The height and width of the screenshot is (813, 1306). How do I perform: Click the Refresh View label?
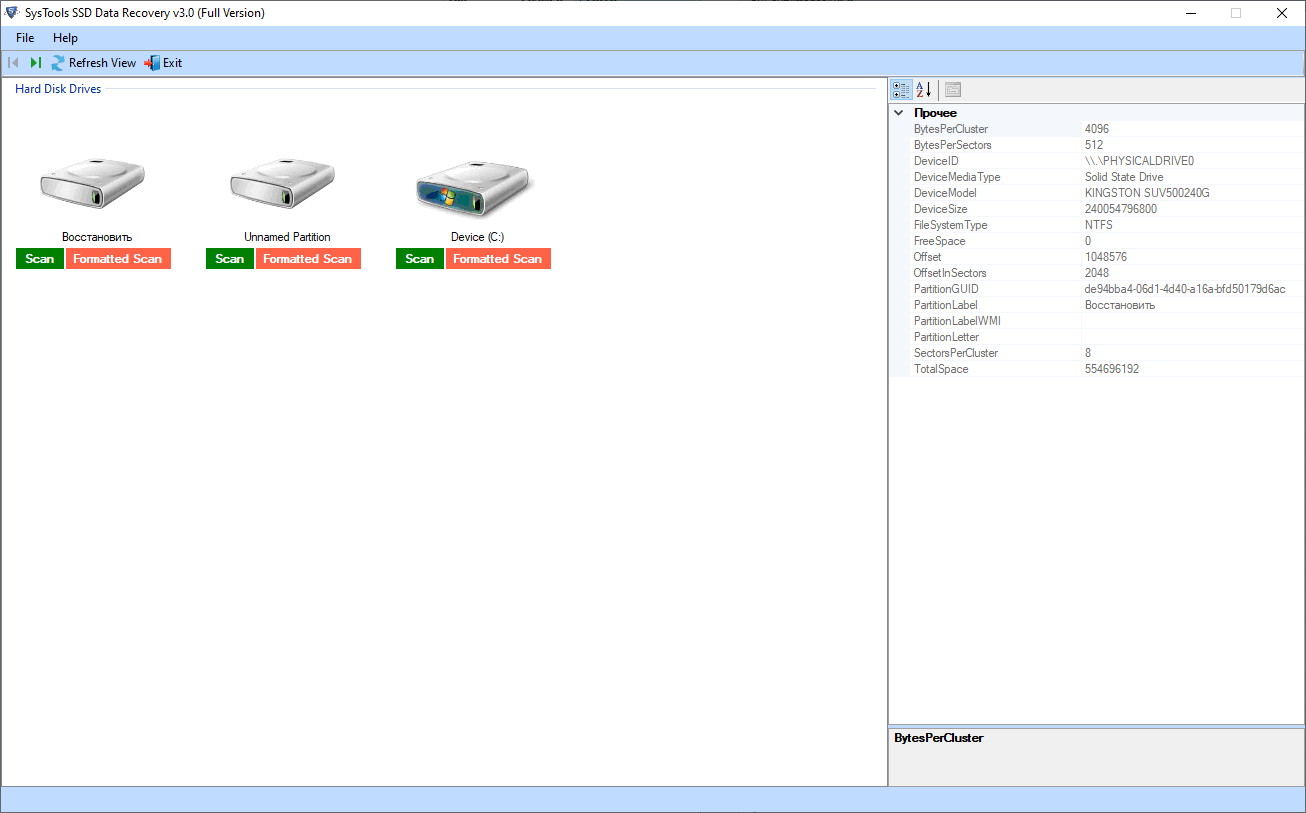[102, 63]
